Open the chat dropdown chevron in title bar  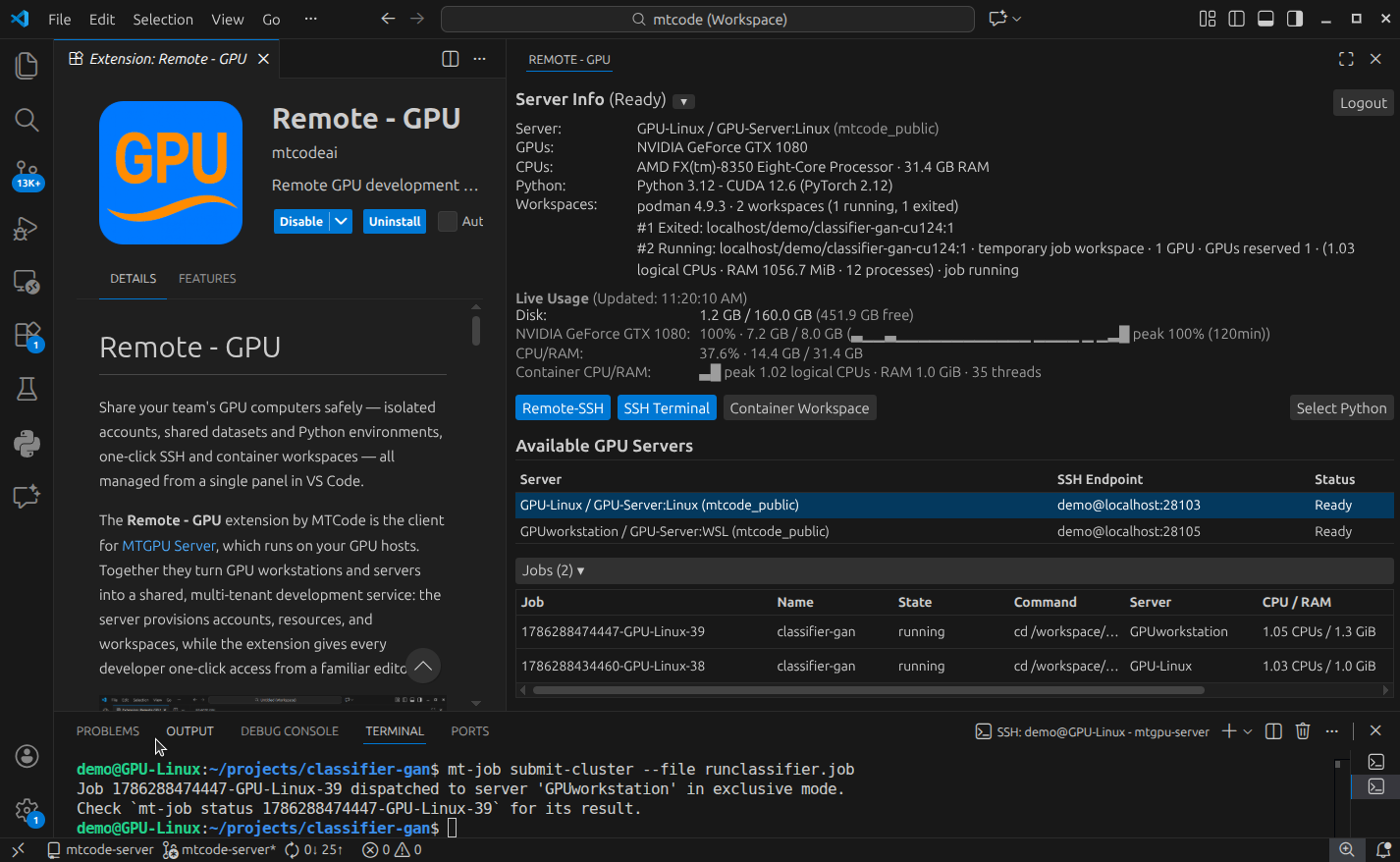pos(1017,19)
